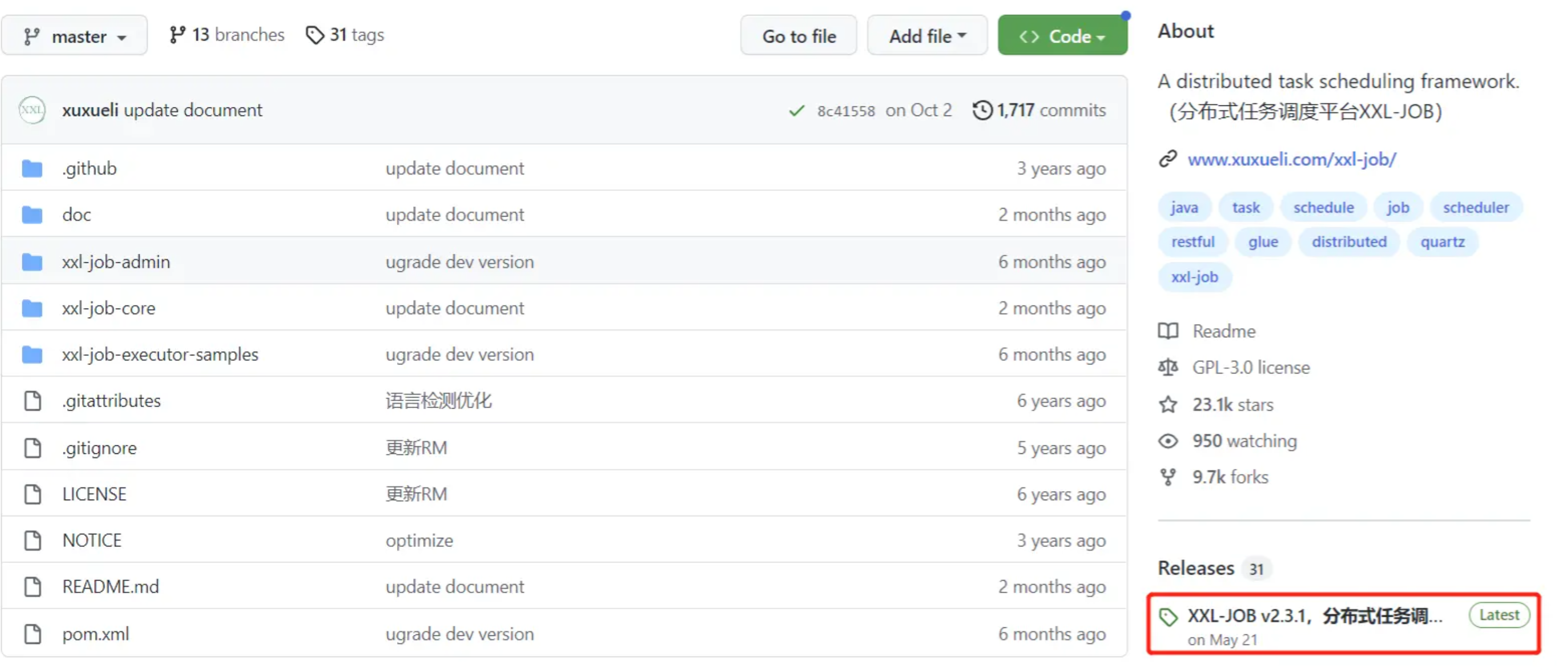Select the schedule topic tag
The width and height of the screenshot is (1568, 671).
pyautogui.click(x=1323, y=208)
